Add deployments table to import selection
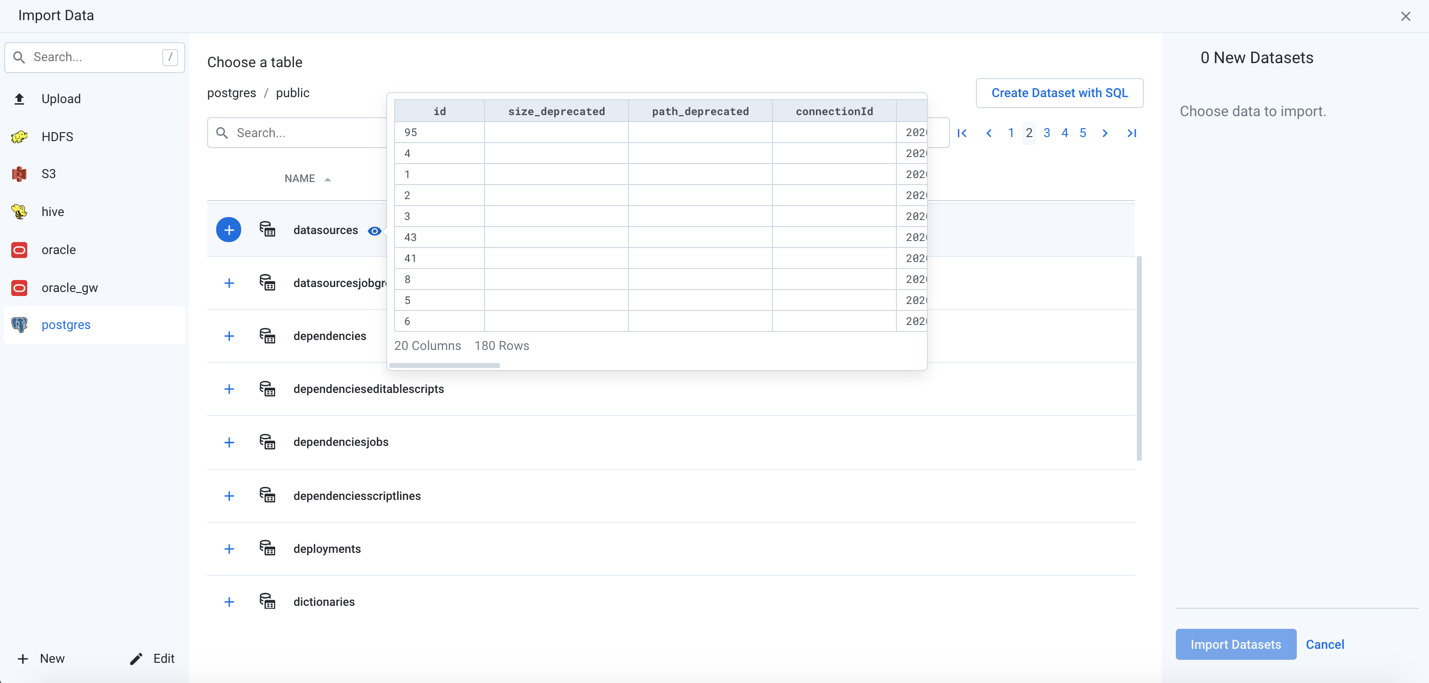Image resolution: width=1429 pixels, height=683 pixels. (x=229, y=549)
